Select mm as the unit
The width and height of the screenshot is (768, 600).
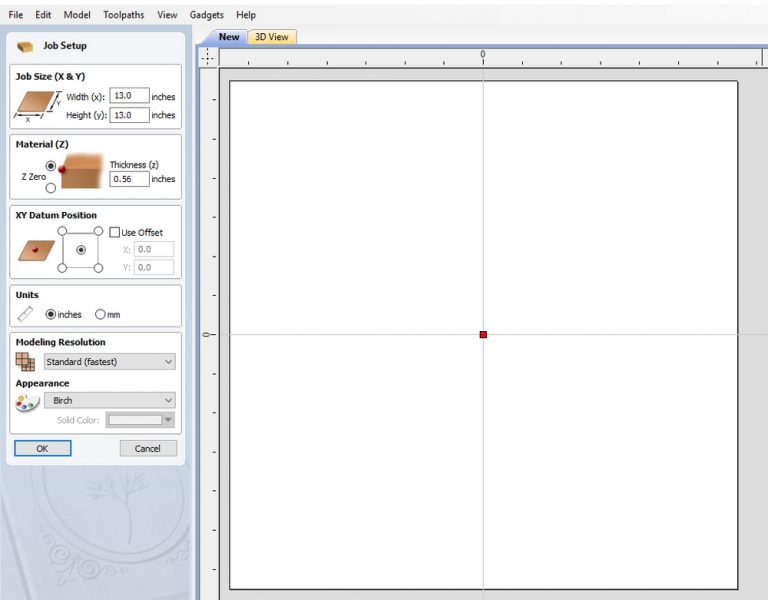click(x=100, y=314)
